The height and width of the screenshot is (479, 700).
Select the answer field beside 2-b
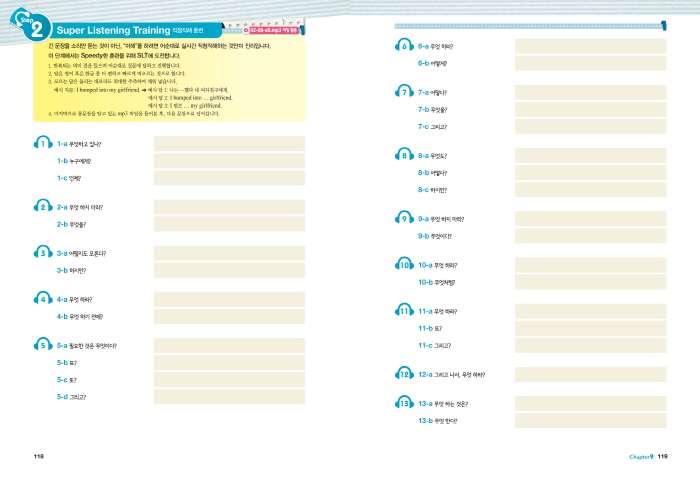[x=229, y=224]
